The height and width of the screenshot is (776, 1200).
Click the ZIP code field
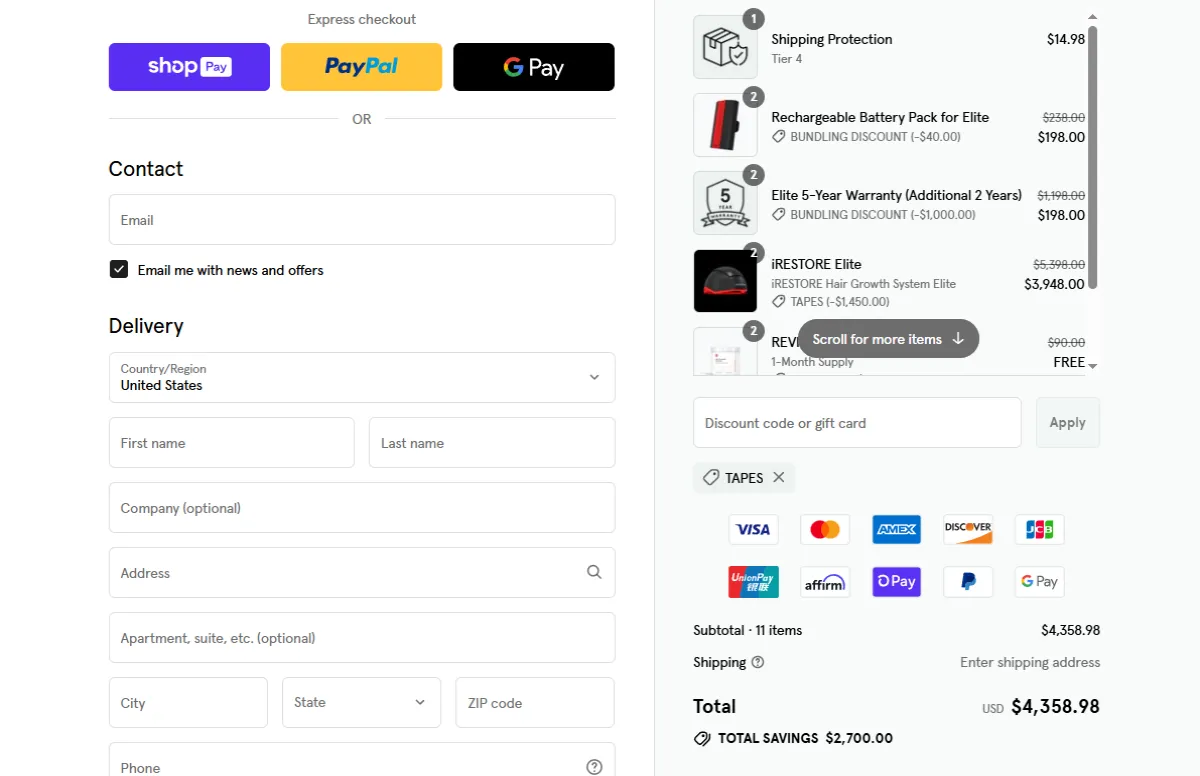(x=535, y=703)
